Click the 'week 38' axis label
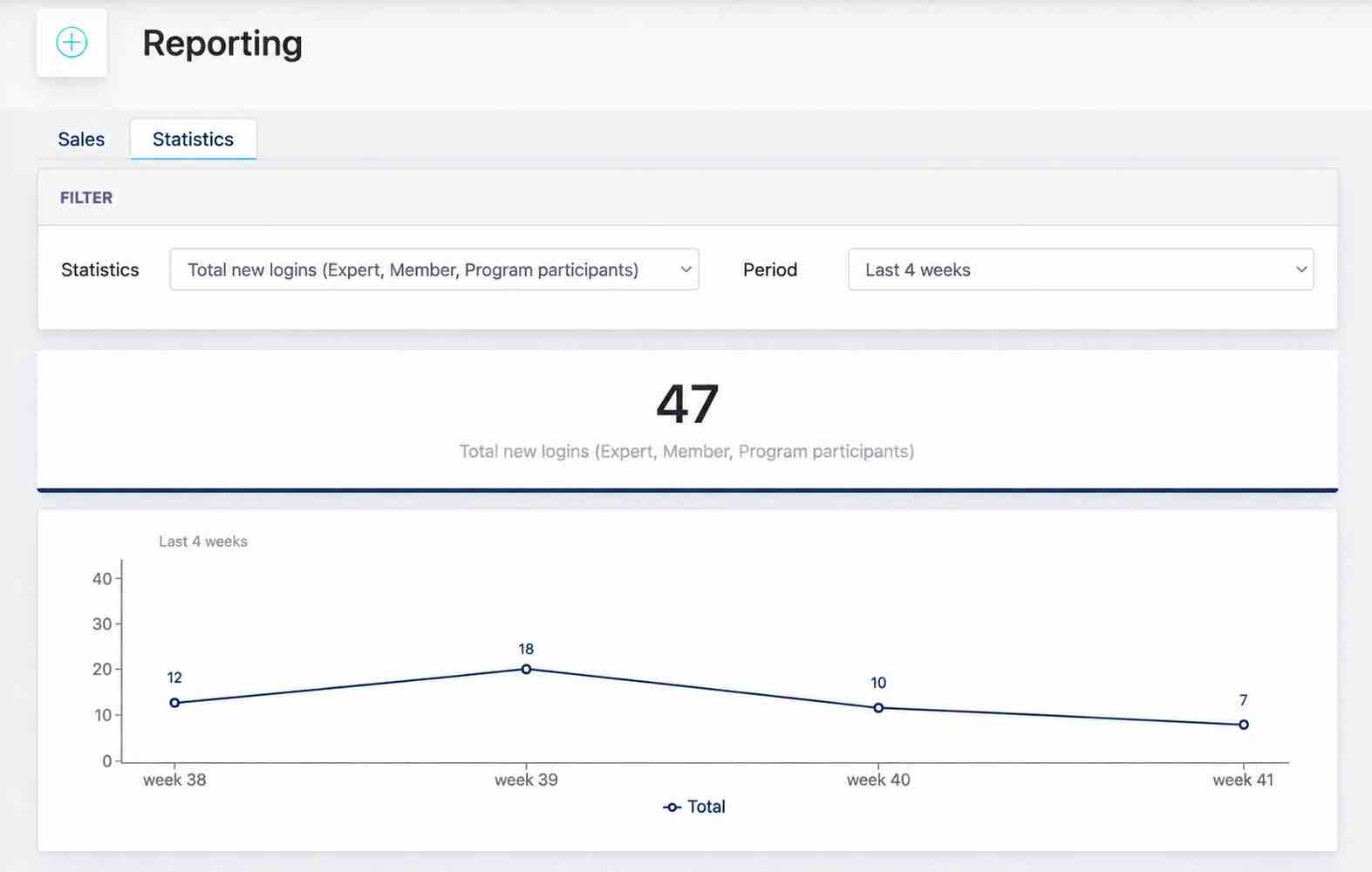Viewport: 1372px width, 872px height. tap(174, 780)
